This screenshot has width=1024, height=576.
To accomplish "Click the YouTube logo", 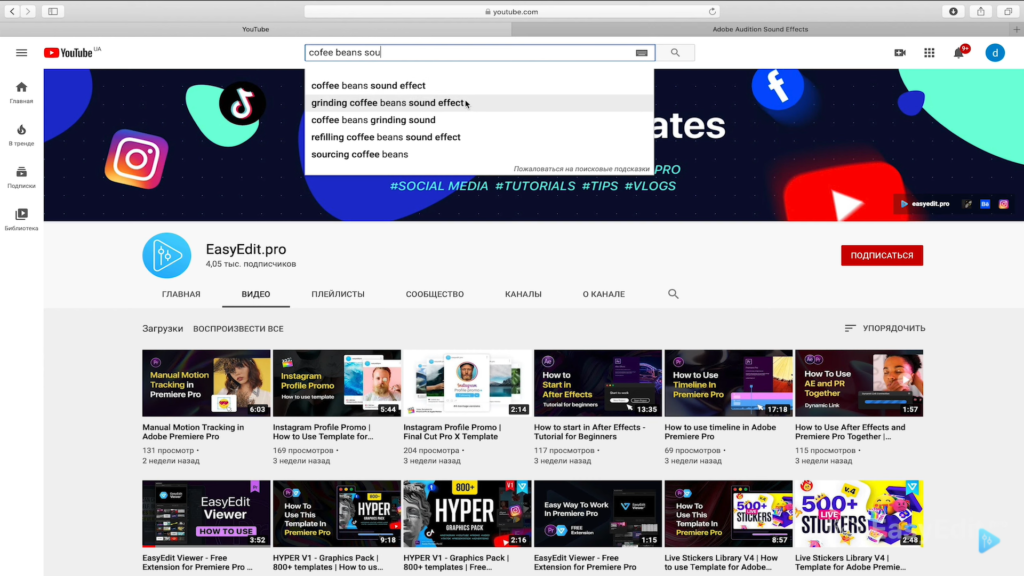I will (x=68, y=53).
